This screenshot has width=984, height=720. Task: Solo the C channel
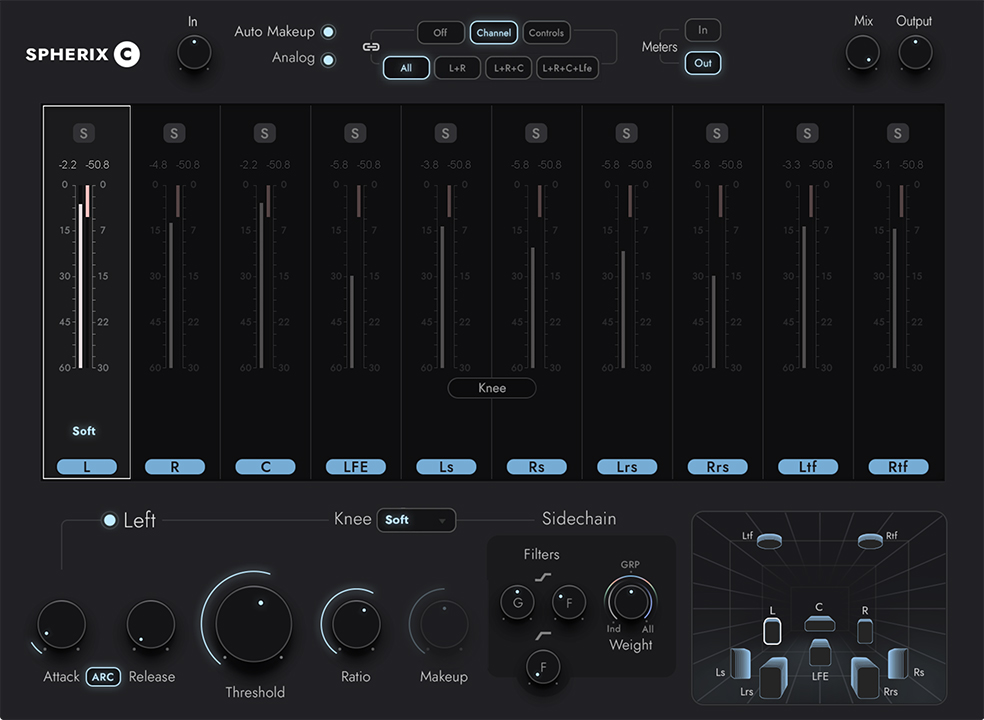[265, 133]
